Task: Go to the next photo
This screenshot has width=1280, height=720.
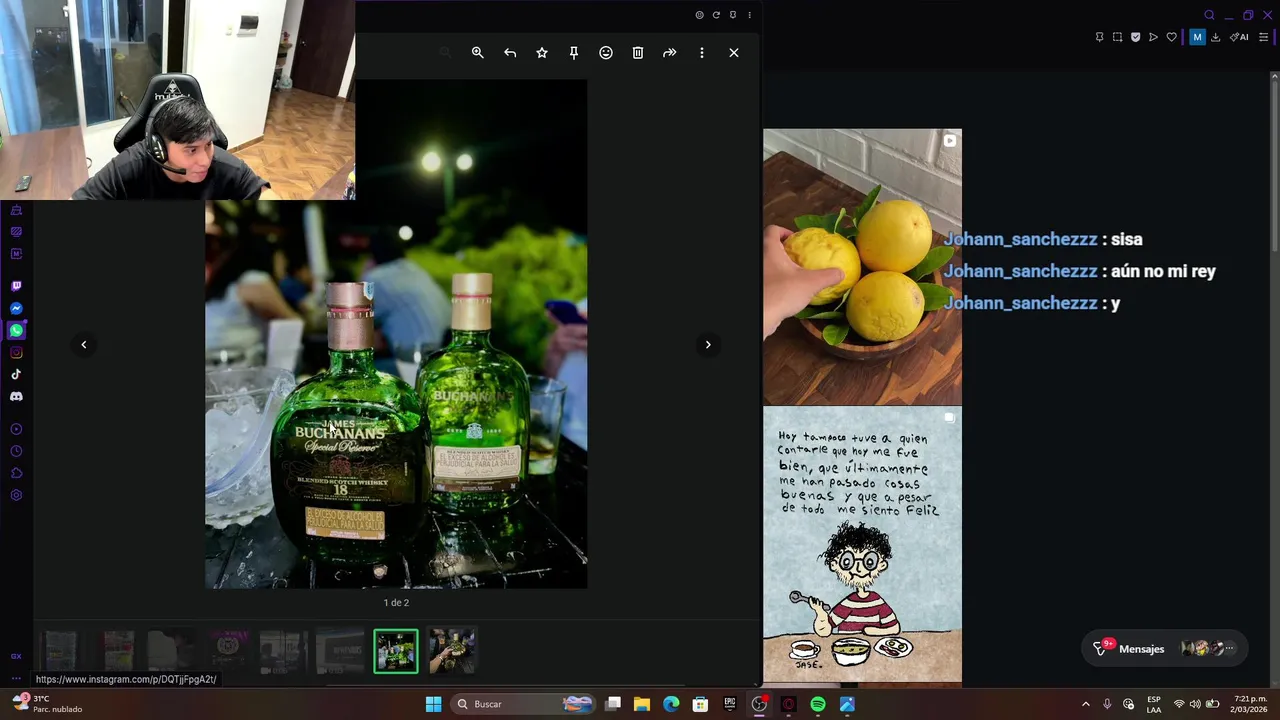Action: point(708,345)
